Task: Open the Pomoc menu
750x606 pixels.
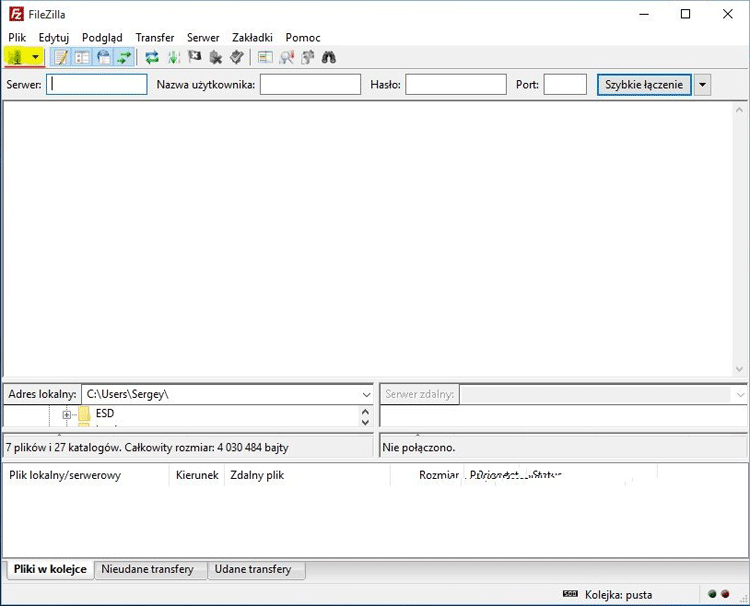Action: (303, 37)
